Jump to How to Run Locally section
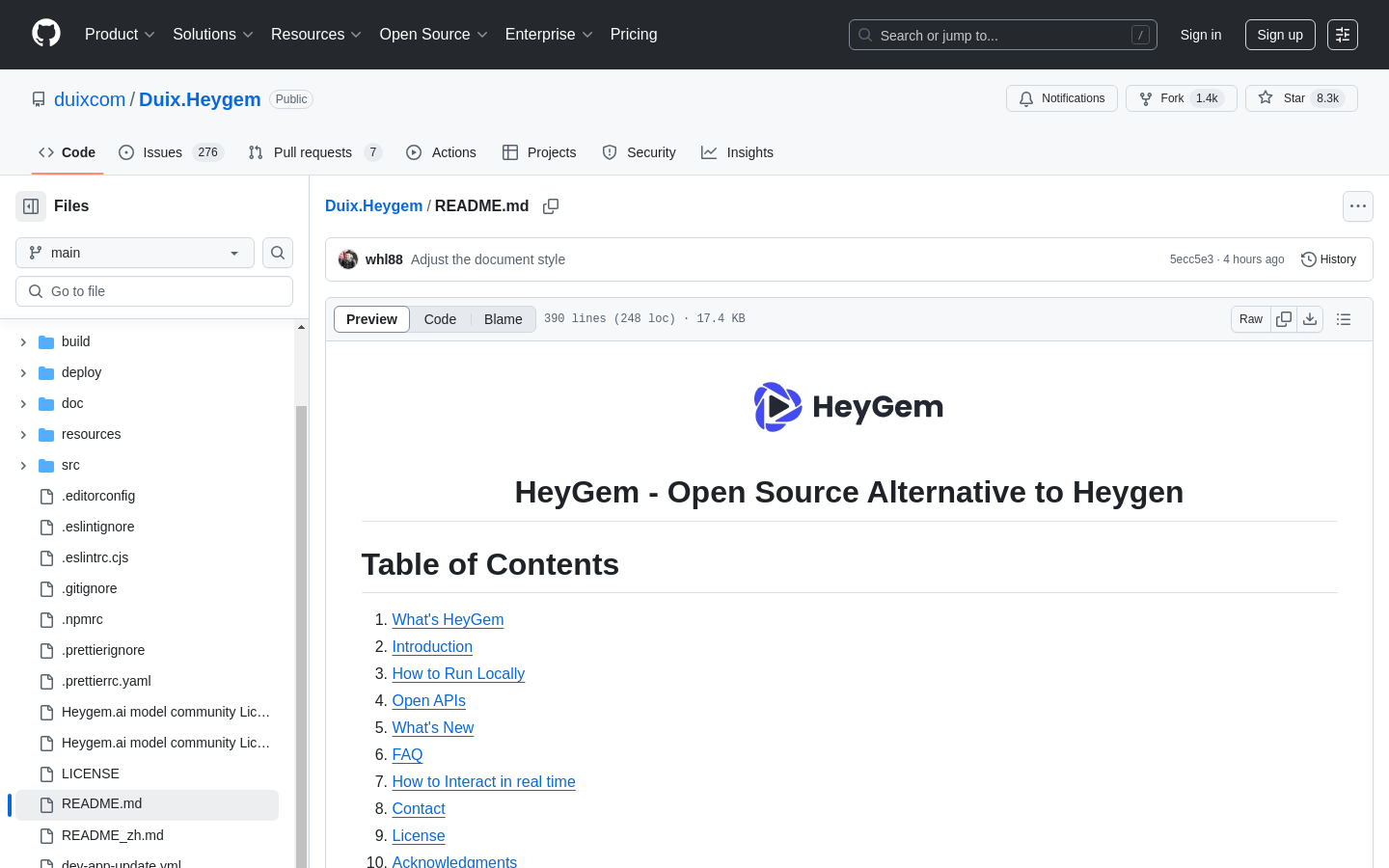The height and width of the screenshot is (868, 1389). 458,673
